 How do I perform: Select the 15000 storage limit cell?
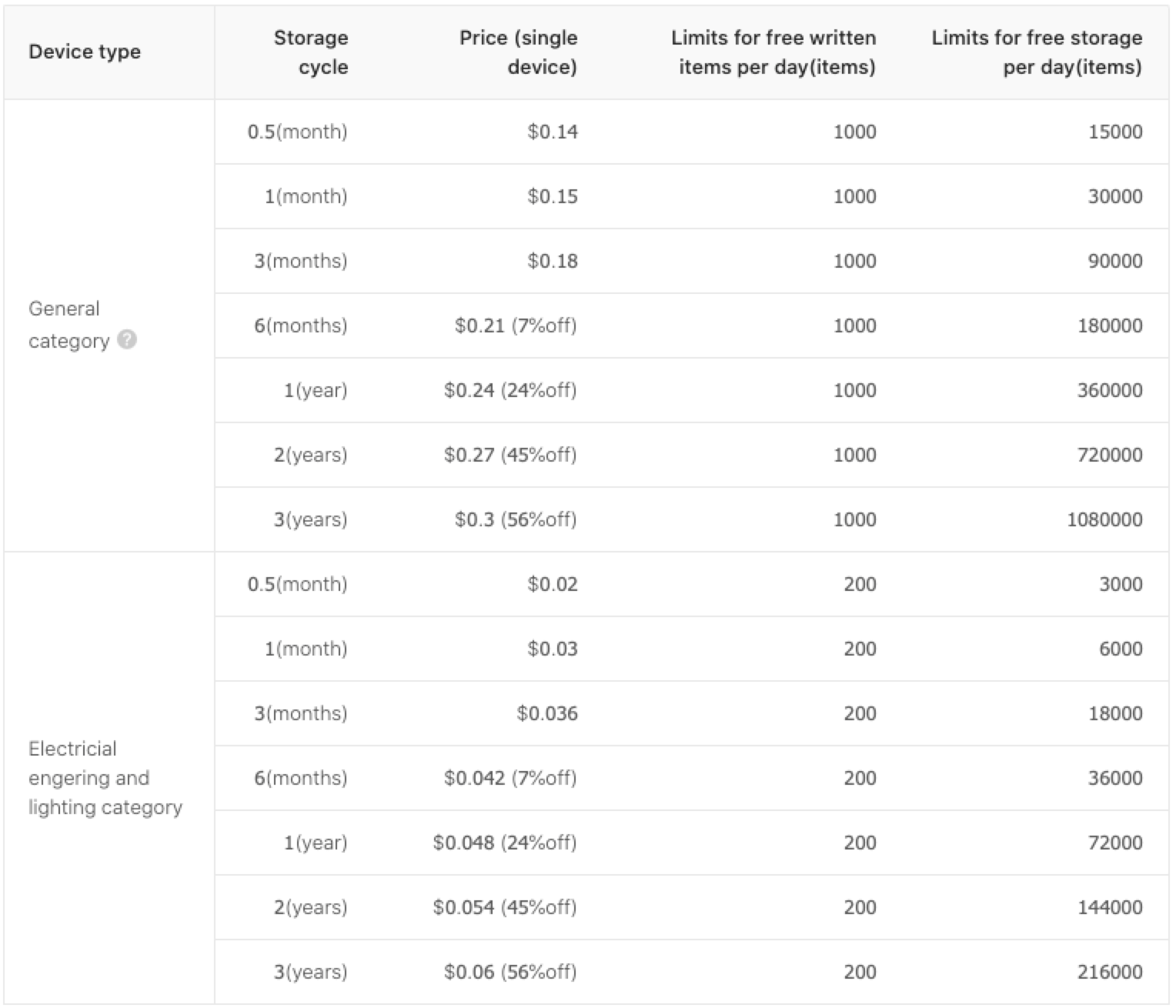pyautogui.click(x=1115, y=132)
